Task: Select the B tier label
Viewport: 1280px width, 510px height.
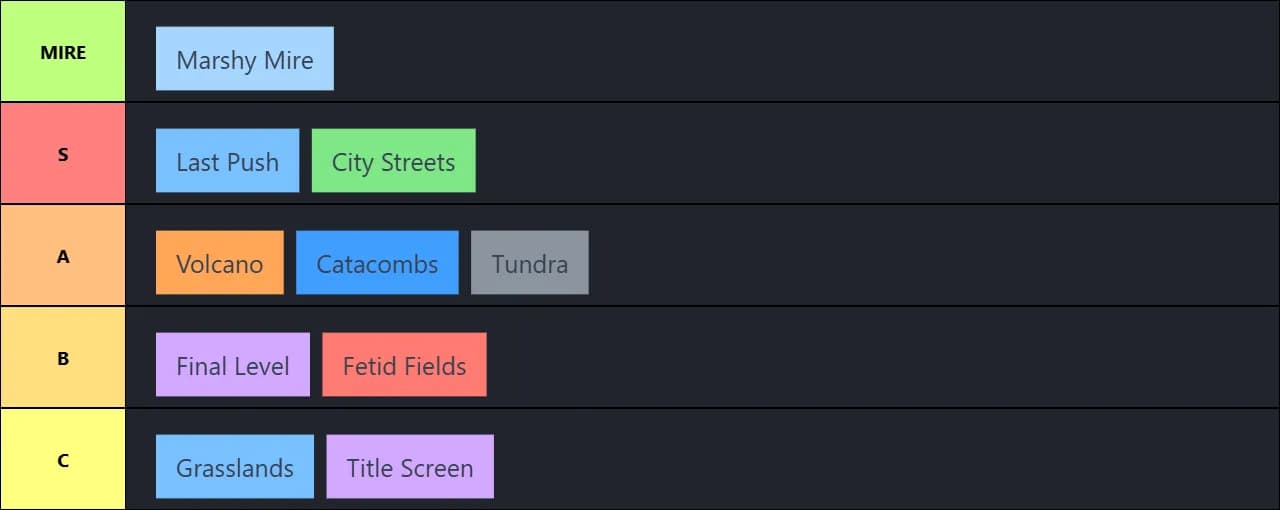Action: [x=63, y=358]
